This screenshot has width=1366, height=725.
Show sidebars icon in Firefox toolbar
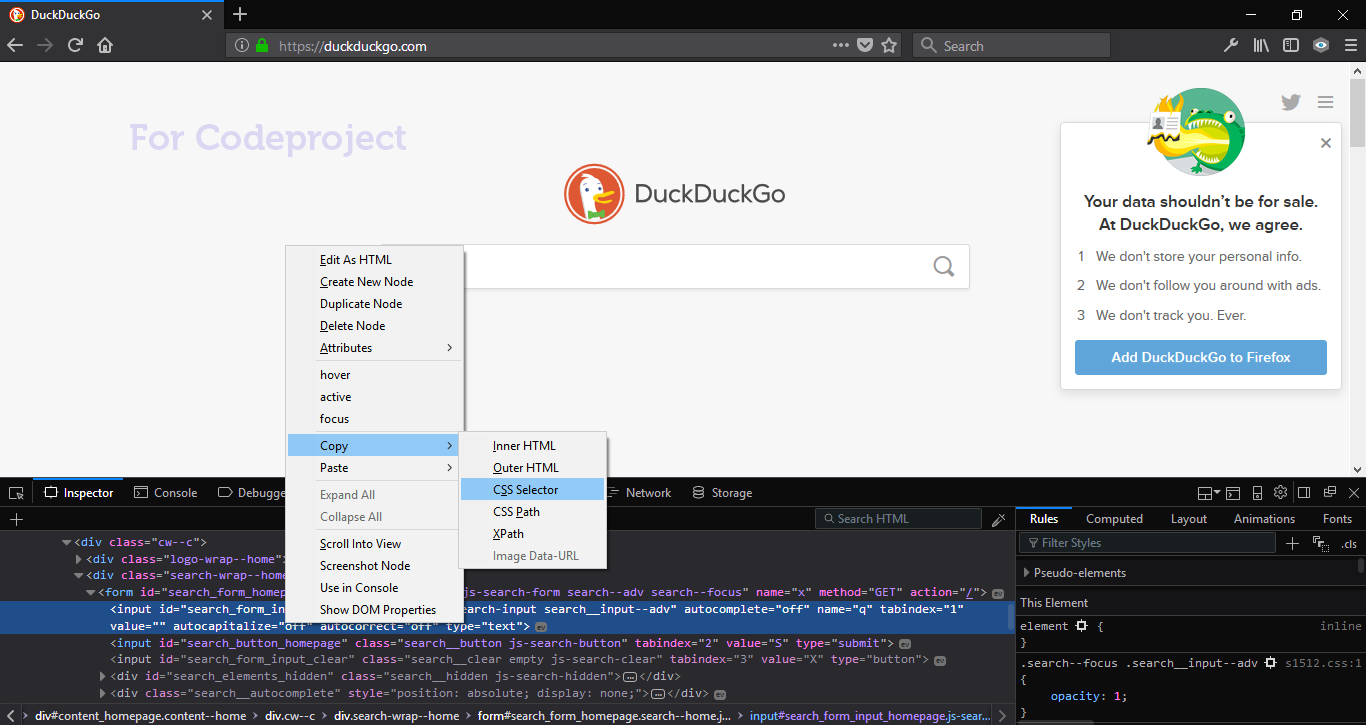(1291, 45)
